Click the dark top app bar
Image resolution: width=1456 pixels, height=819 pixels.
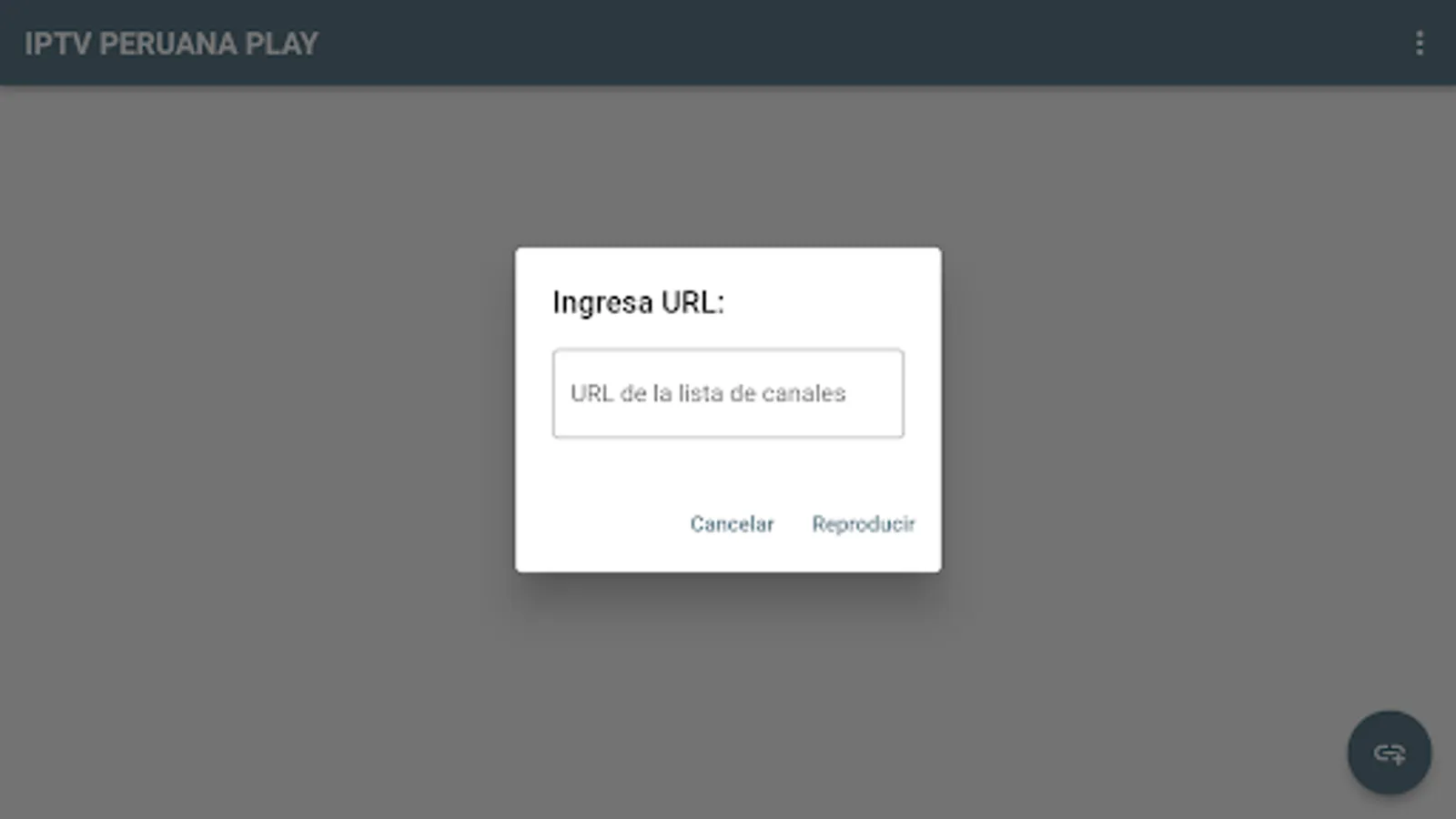[x=728, y=43]
